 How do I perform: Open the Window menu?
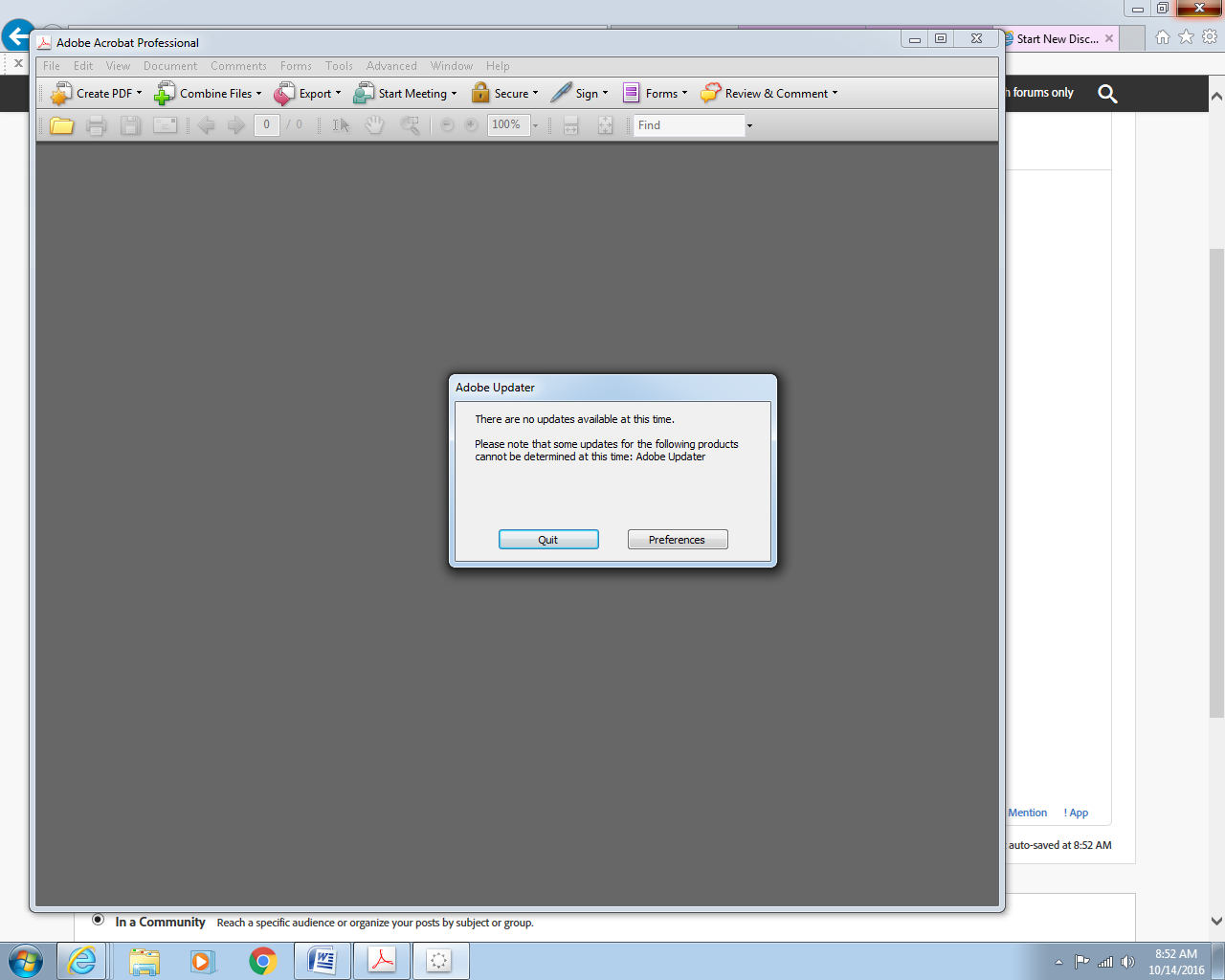click(x=452, y=66)
